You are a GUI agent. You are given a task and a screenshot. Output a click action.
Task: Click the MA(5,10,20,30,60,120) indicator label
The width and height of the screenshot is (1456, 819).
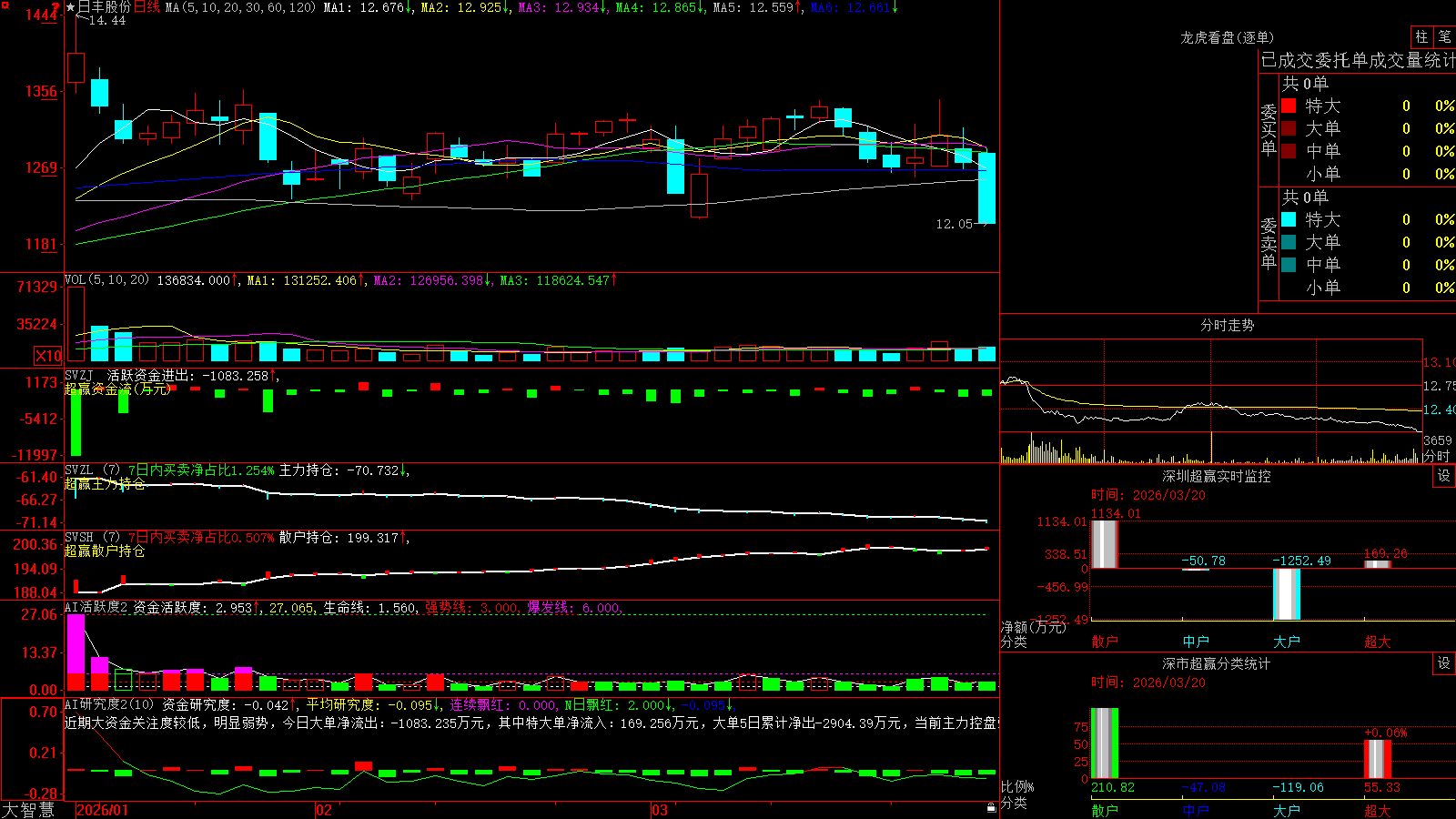pos(241,7)
